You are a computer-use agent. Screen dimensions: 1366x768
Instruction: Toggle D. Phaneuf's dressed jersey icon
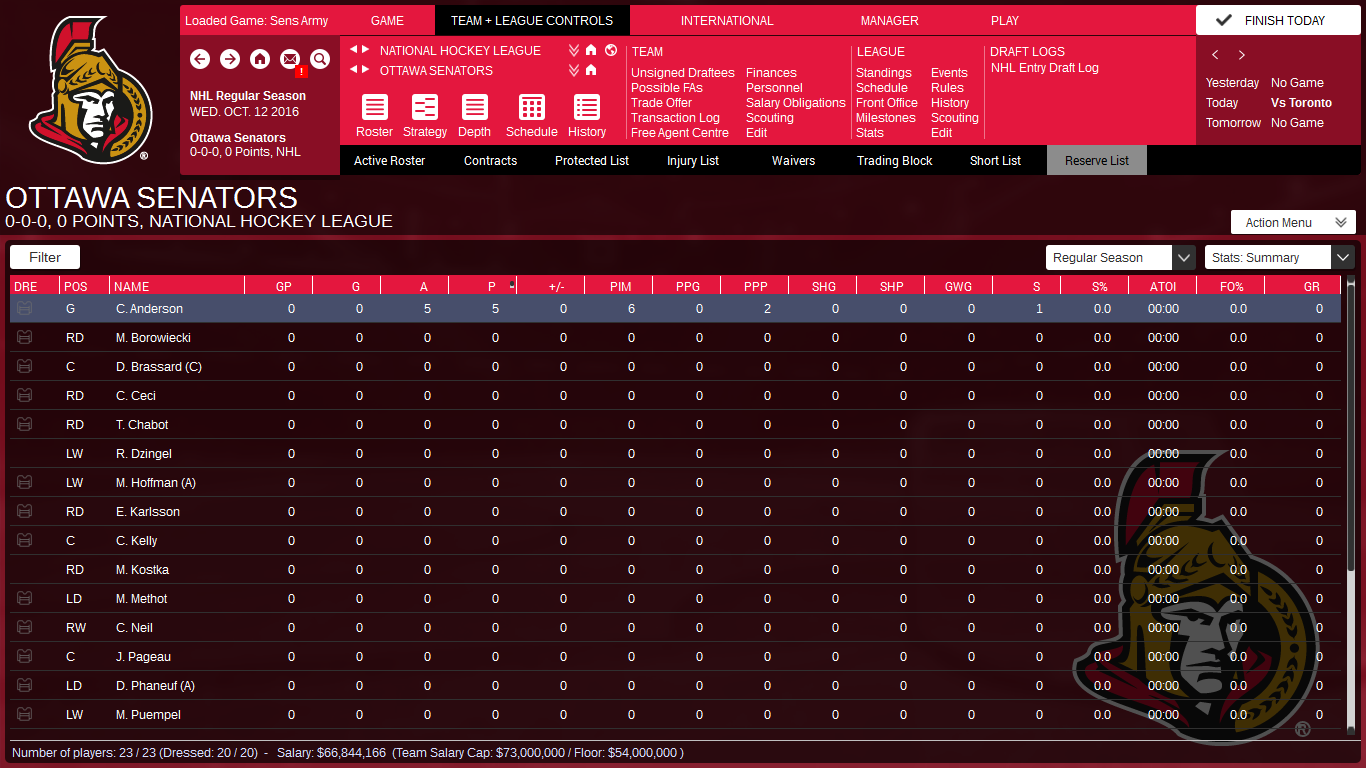tap(24, 685)
